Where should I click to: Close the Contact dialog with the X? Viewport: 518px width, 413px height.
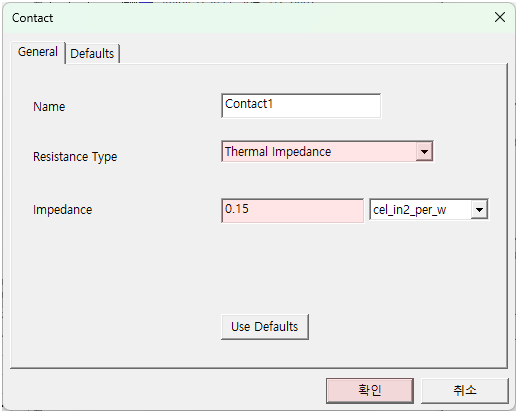point(500,17)
